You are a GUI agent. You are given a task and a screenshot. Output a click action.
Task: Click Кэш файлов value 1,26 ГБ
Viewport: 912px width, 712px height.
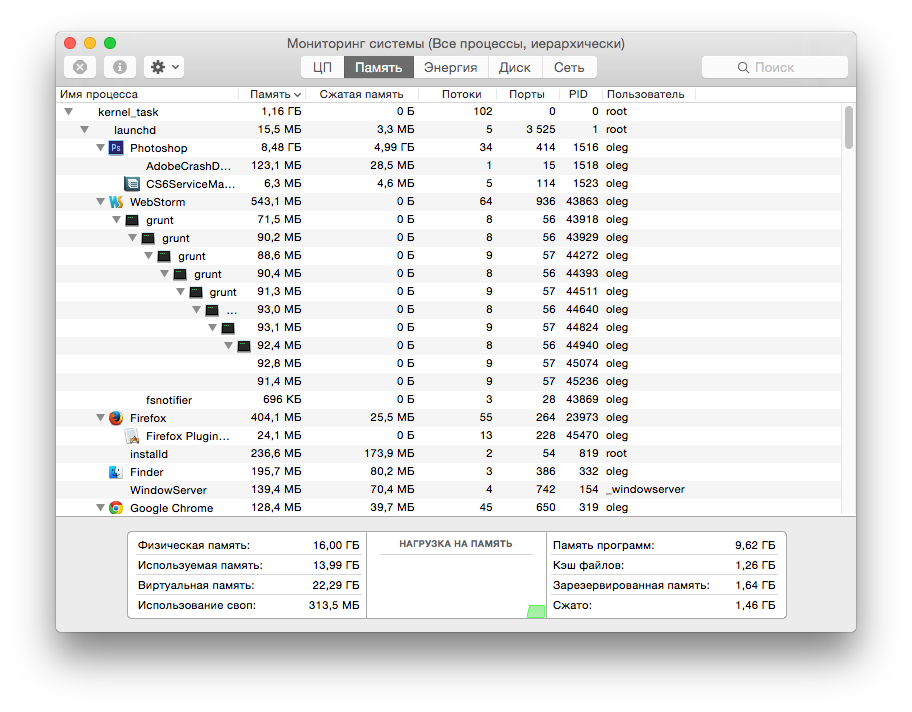755,565
